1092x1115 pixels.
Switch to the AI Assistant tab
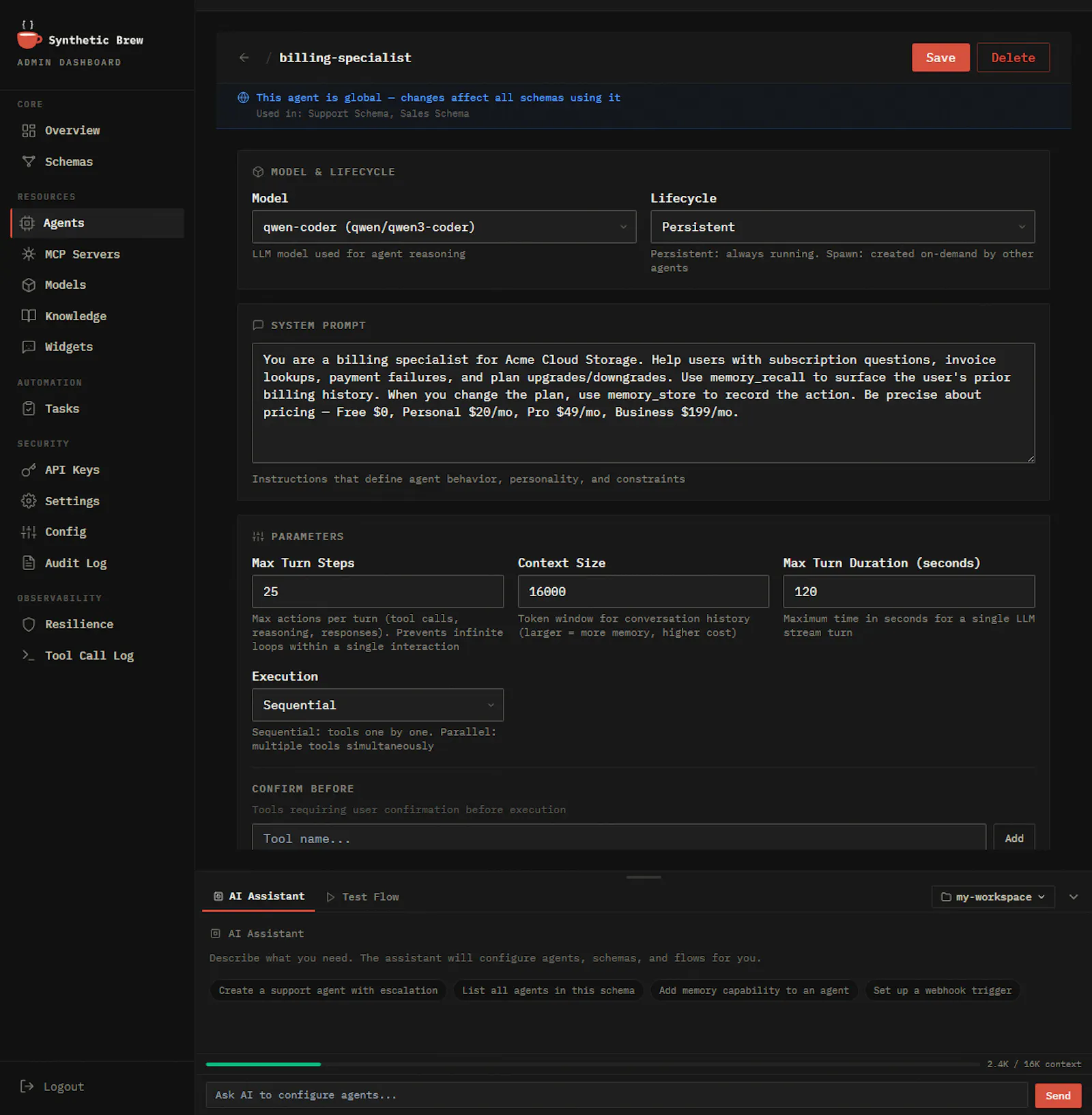coord(259,897)
